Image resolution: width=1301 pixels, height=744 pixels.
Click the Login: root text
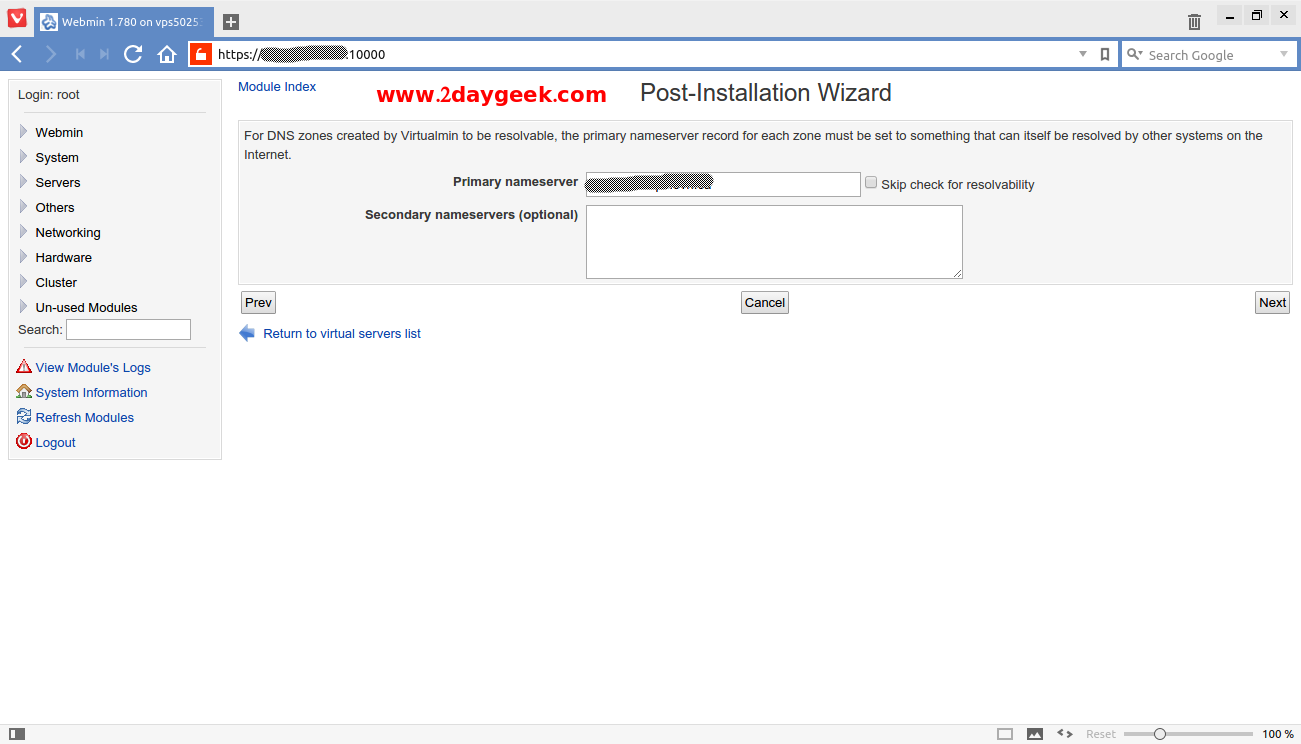click(x=49, y=95)
